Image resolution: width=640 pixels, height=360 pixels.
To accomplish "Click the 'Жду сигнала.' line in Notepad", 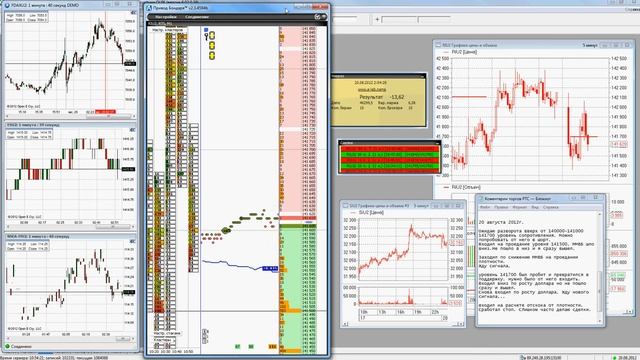I will pyautogui.click(x=494, y=266).
